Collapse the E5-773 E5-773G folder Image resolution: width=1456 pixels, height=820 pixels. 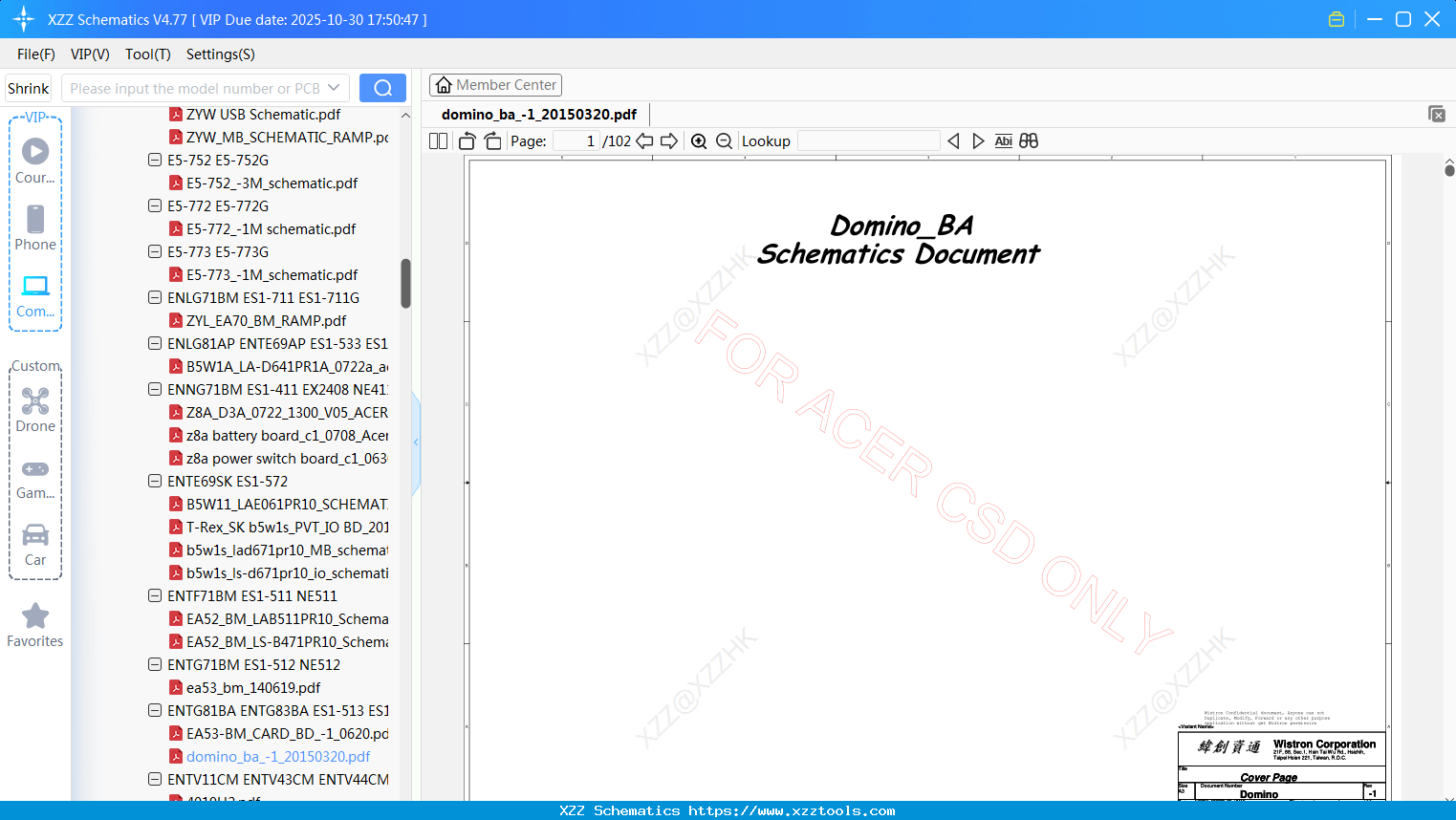[x=155, y=251]
